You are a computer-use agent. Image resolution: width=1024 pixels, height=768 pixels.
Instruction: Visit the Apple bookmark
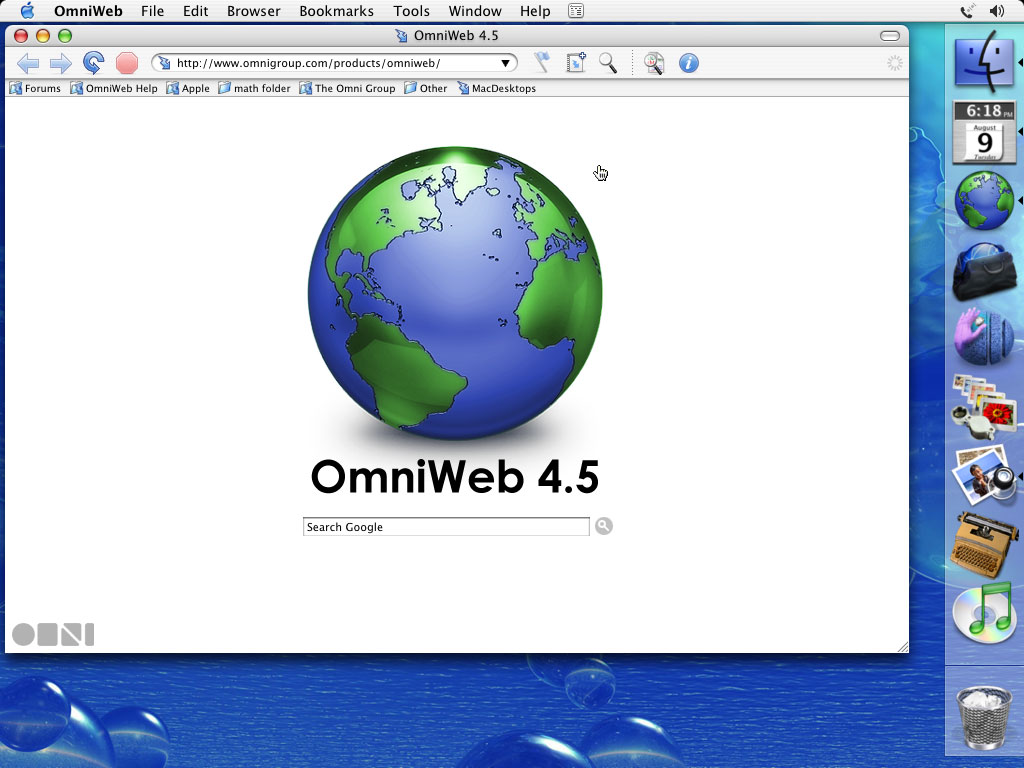tap(188, 88)
